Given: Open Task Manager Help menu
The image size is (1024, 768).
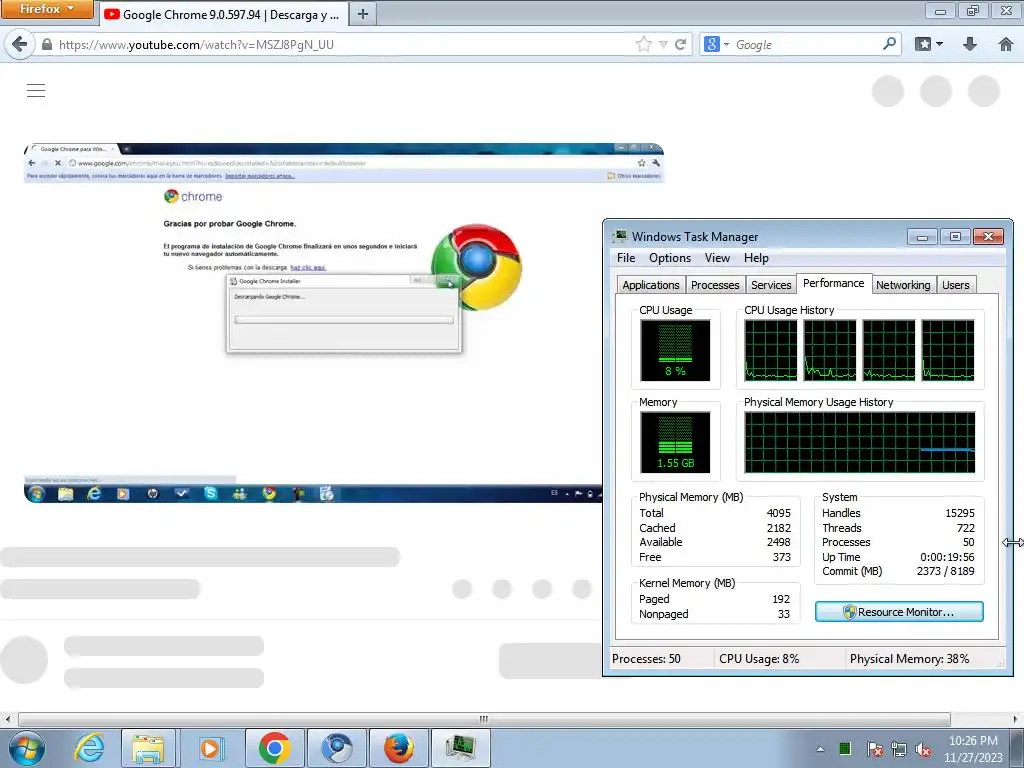Looking at the screenshot, I should [x=756, y=258].
